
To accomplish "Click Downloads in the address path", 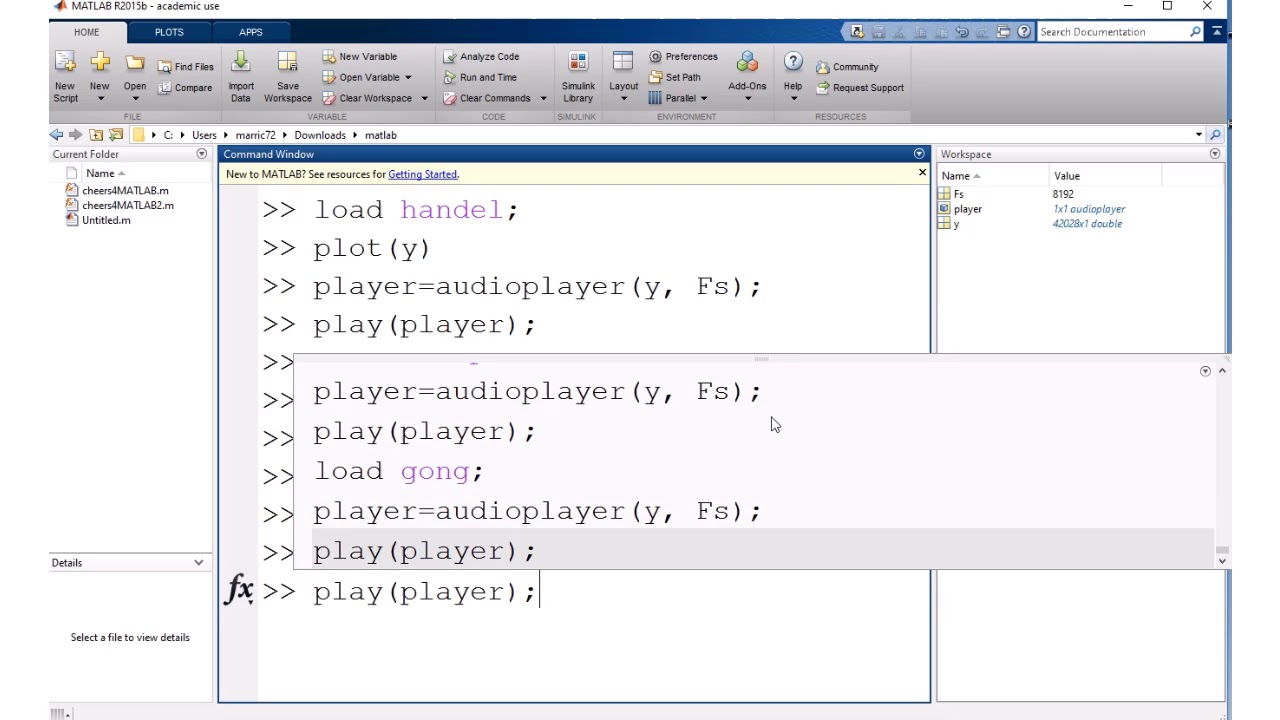I will [320, 135].
